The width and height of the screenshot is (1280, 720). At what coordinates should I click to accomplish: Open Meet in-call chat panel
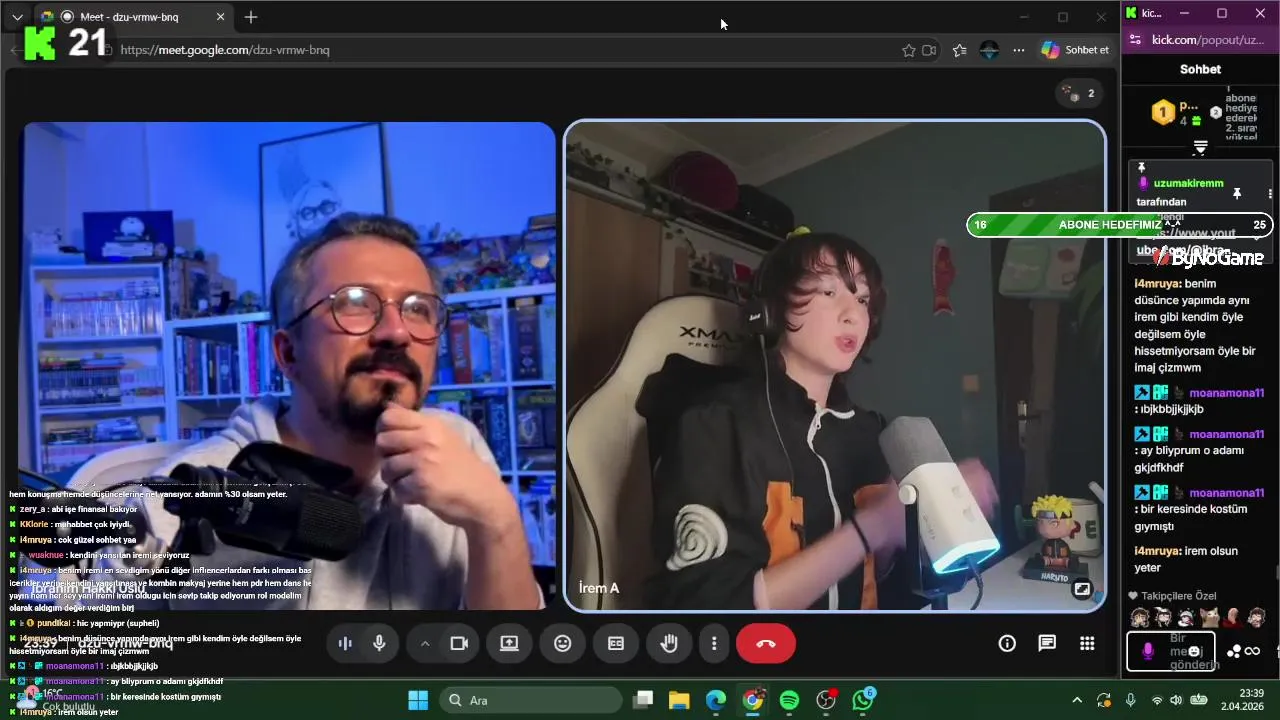point(1047,644)
